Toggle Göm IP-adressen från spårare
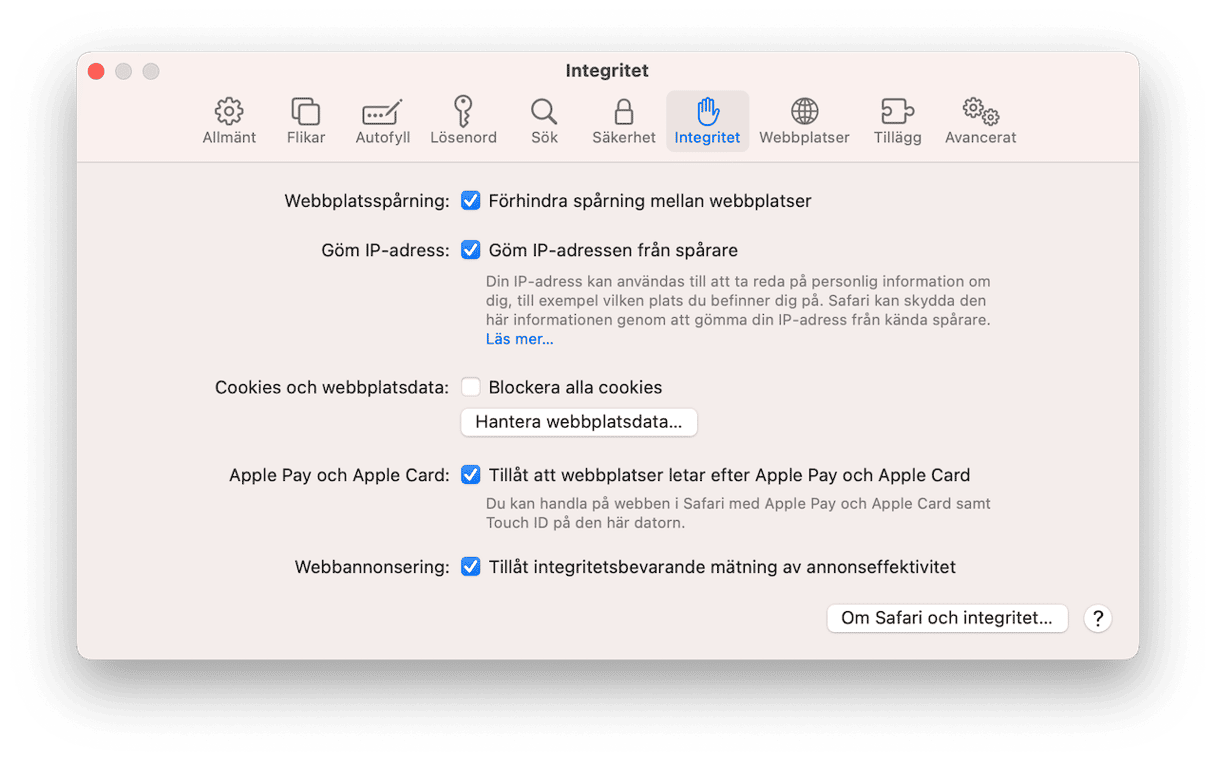1216x761 pixels. pos(470,250)
